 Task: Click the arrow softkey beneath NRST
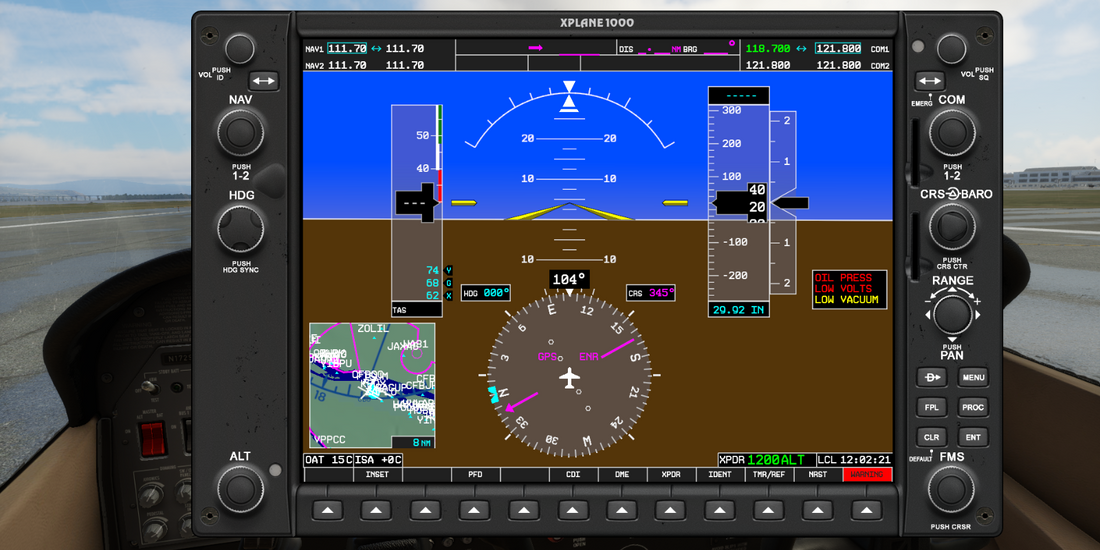tap(817, 510)
